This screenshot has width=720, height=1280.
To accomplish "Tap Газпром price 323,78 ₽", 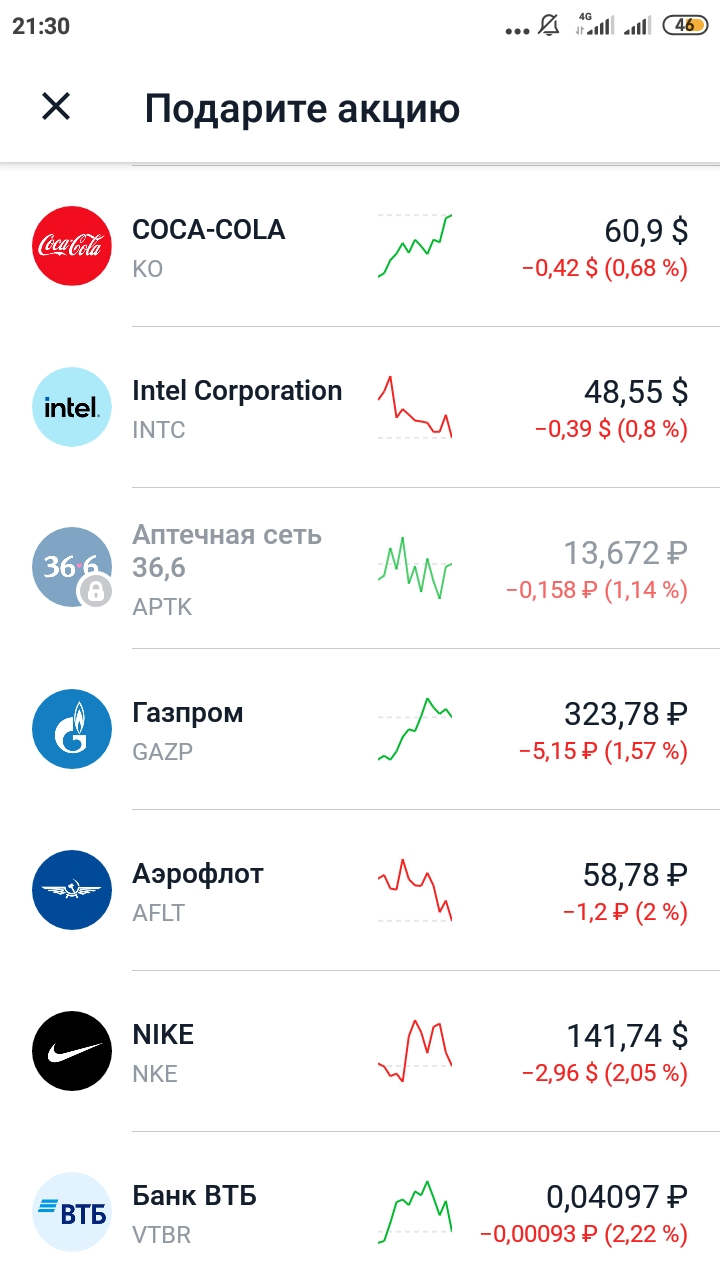I will 626,714.
